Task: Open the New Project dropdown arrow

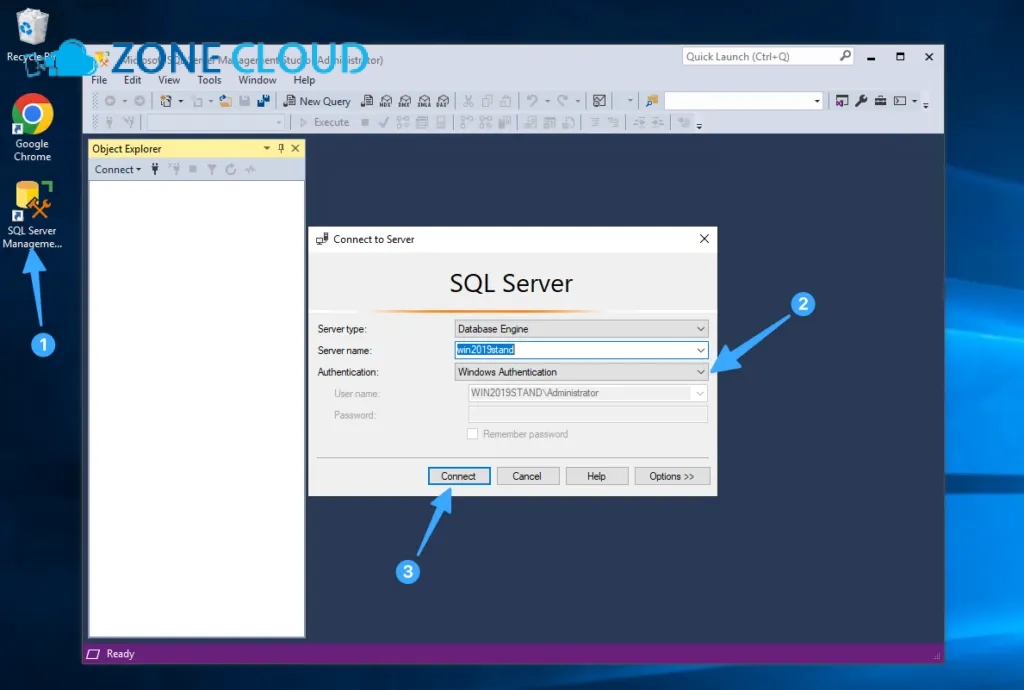Action: coord(181,101)
